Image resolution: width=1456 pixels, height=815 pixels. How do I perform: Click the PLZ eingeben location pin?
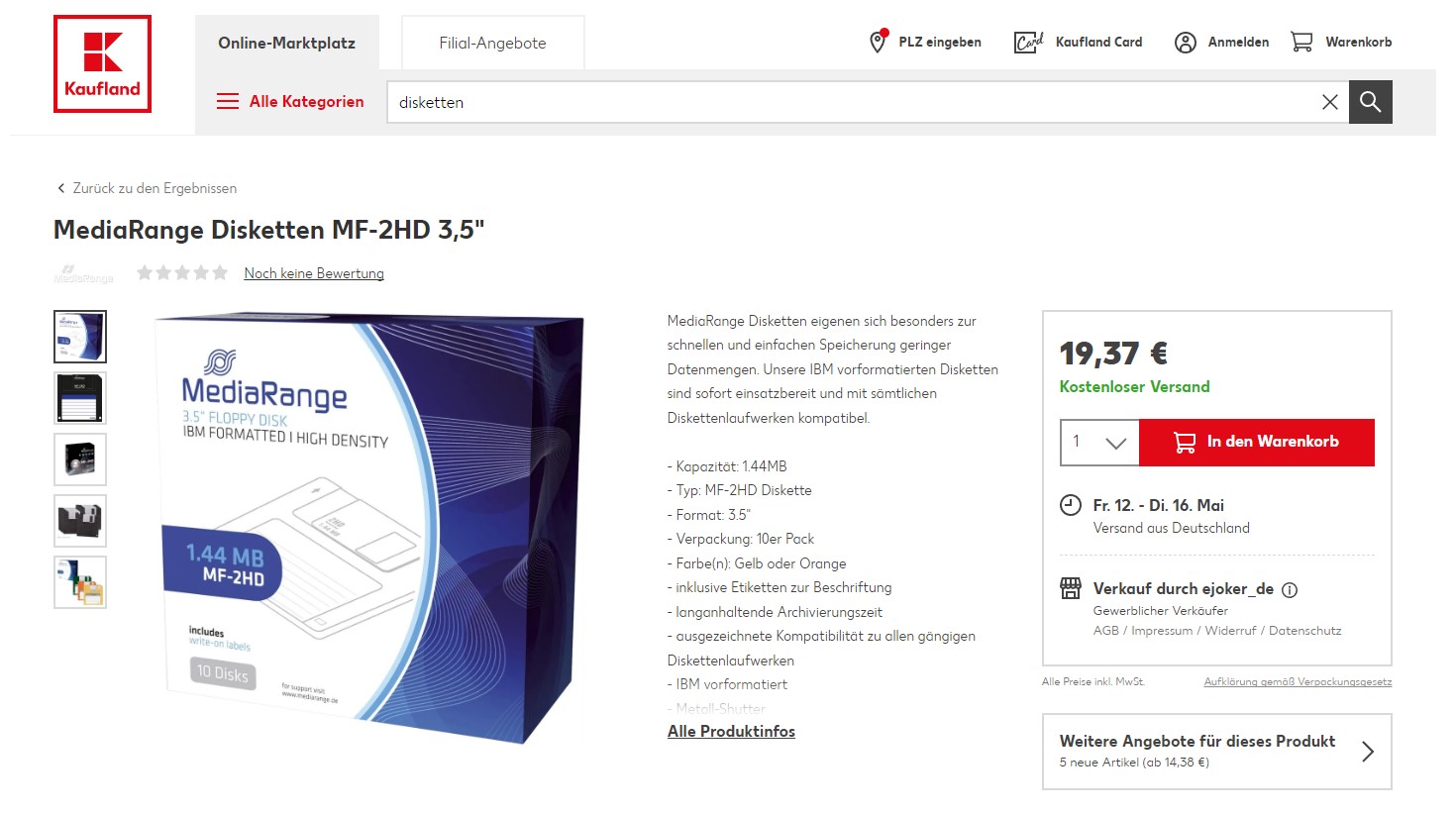(x=878, y=41)
